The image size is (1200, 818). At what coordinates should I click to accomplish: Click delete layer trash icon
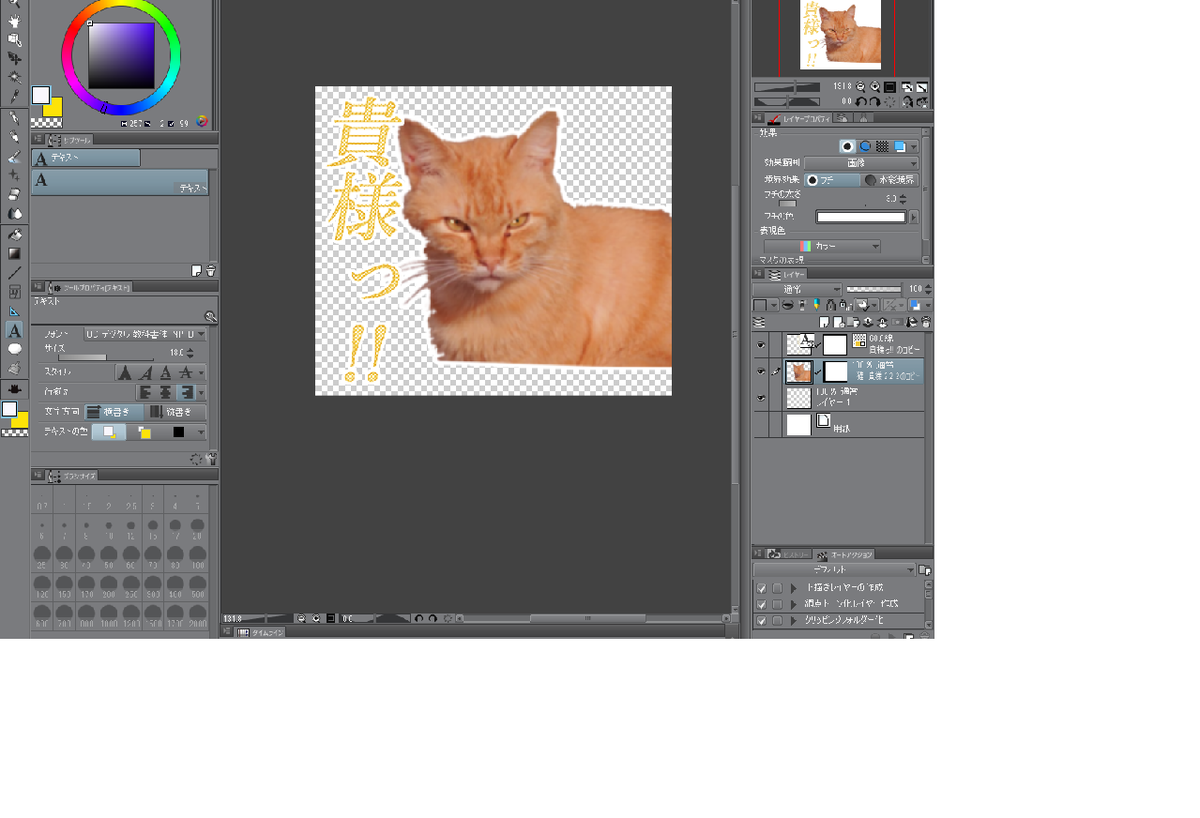(926, 322)
